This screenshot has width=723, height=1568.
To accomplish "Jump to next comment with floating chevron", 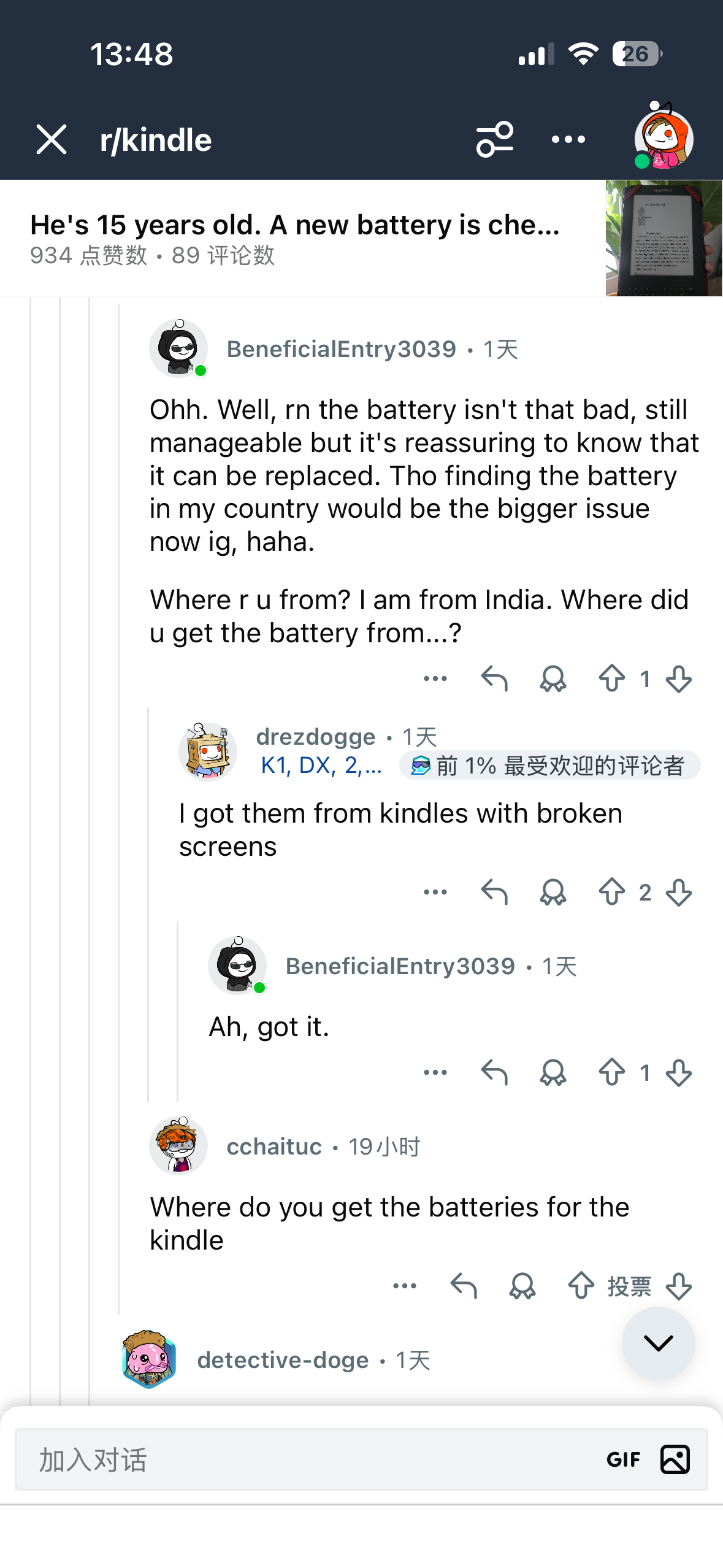I will [658, 1343].
